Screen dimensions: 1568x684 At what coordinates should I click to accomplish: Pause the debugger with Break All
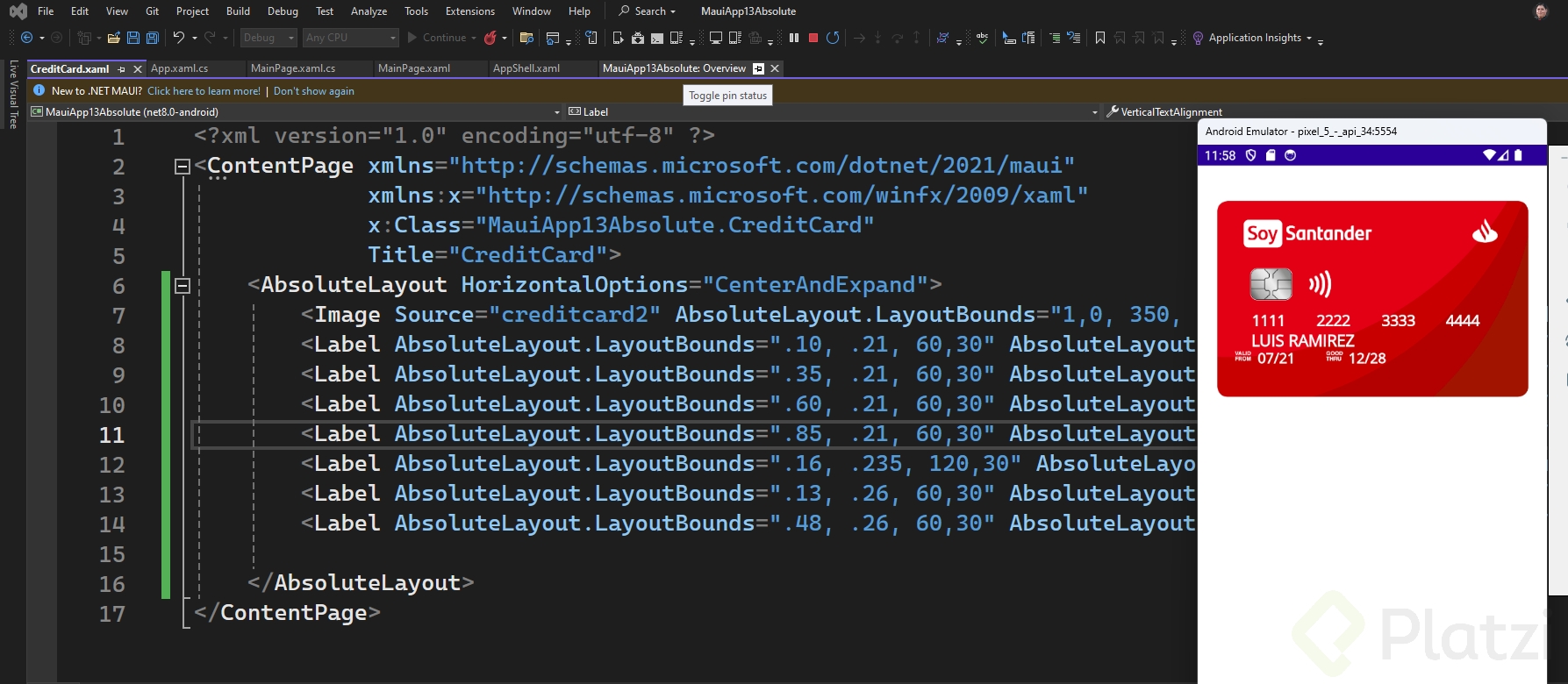pos(794,38)
